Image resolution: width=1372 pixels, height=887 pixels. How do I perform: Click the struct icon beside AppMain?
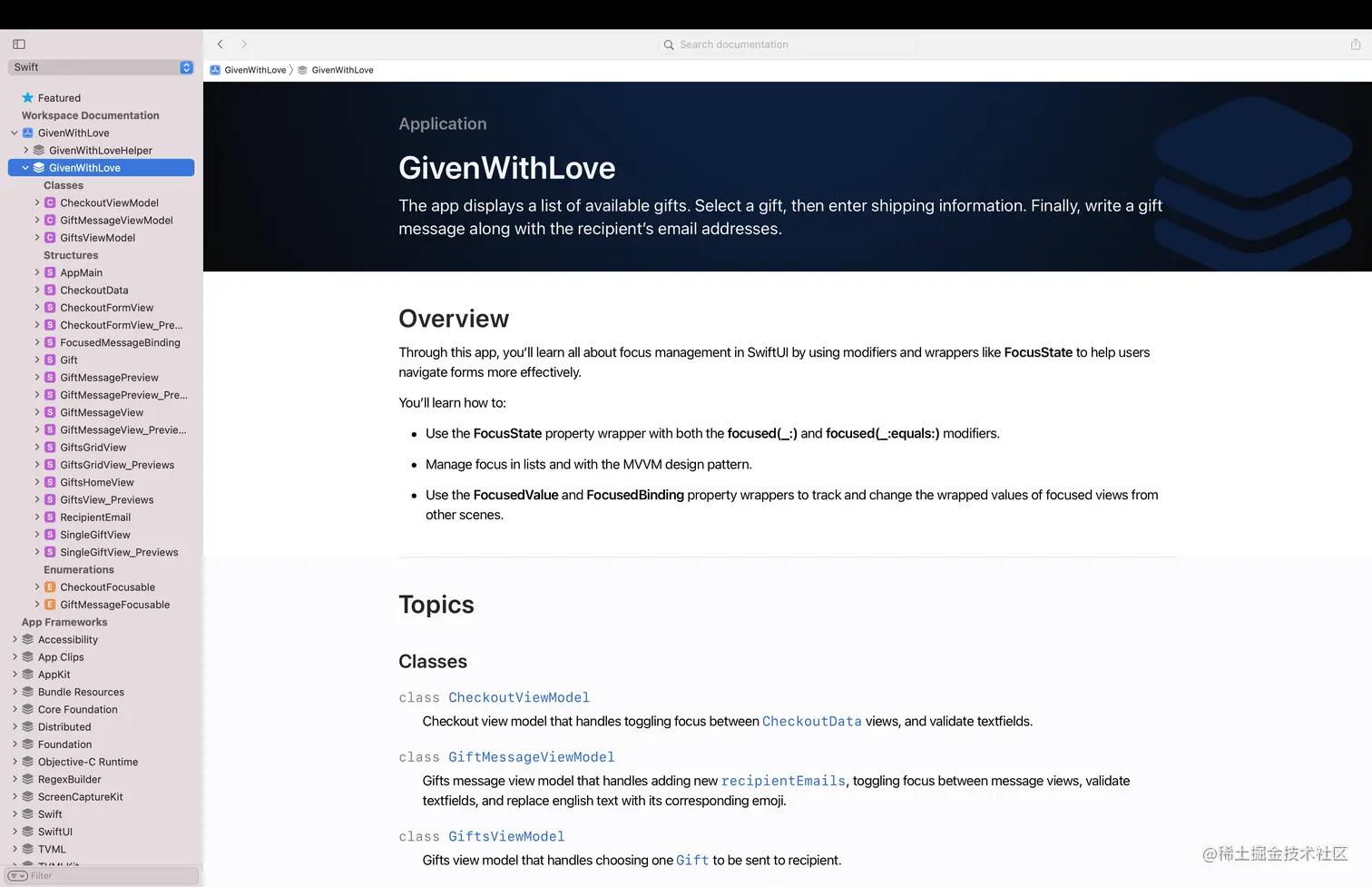pyautogui.click(x=50, y=273)
